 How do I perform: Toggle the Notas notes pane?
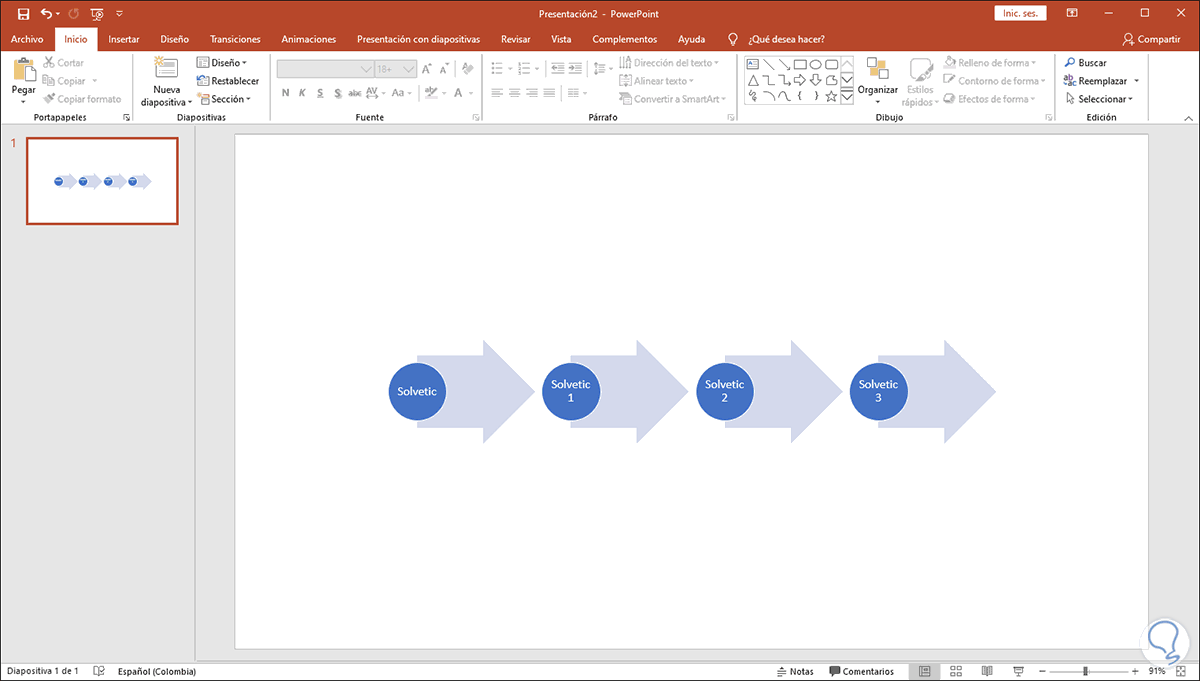pyautogui.click(x=794, y=671)
